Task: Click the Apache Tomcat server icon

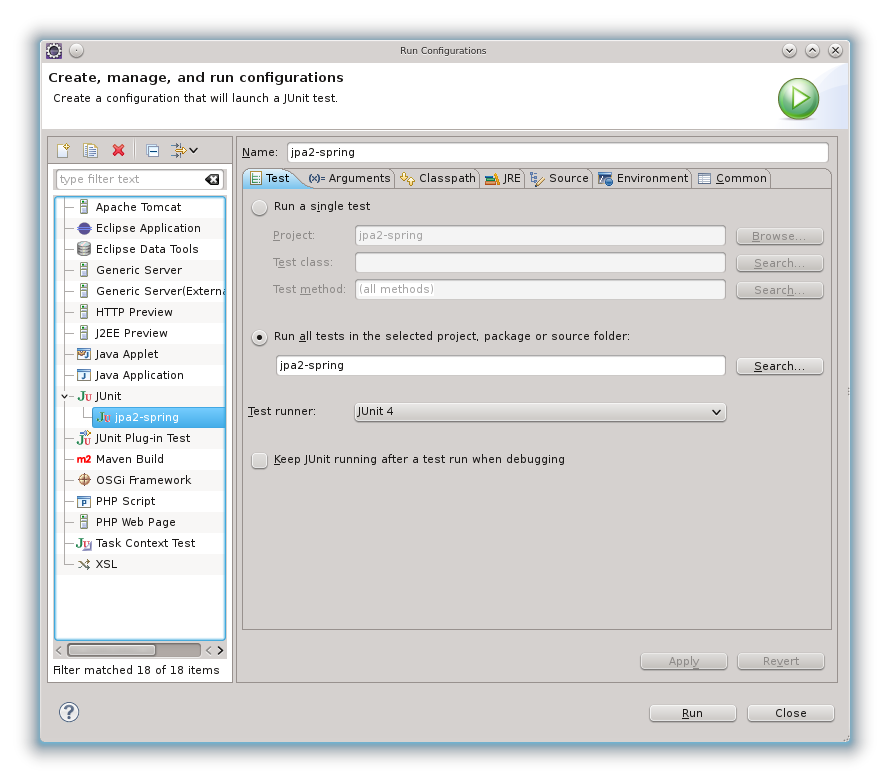Action: pyautogui.click(x=84, y=207)
